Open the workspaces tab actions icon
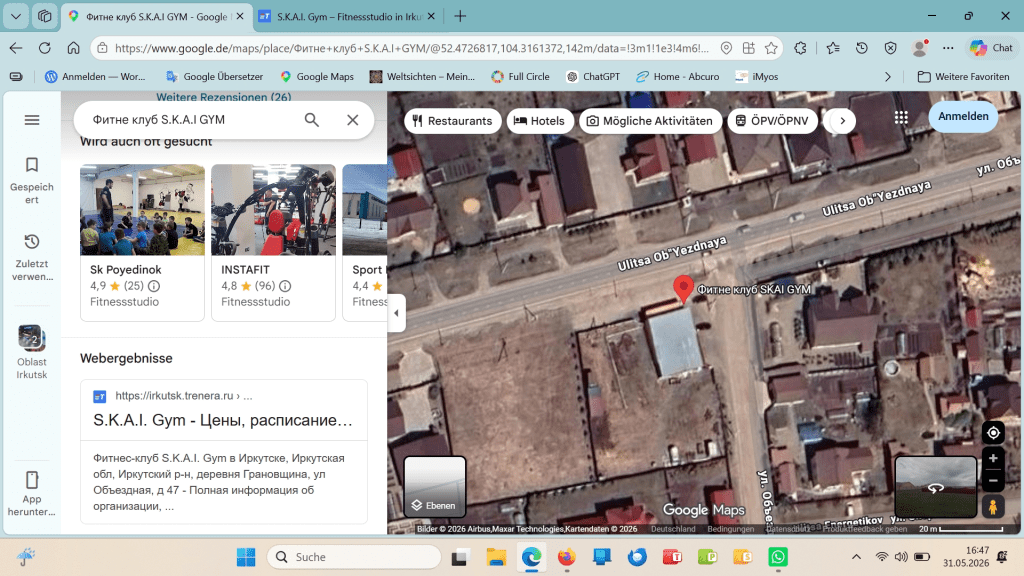The width and height of the screenshot is (1024, 576). point(44,16)
